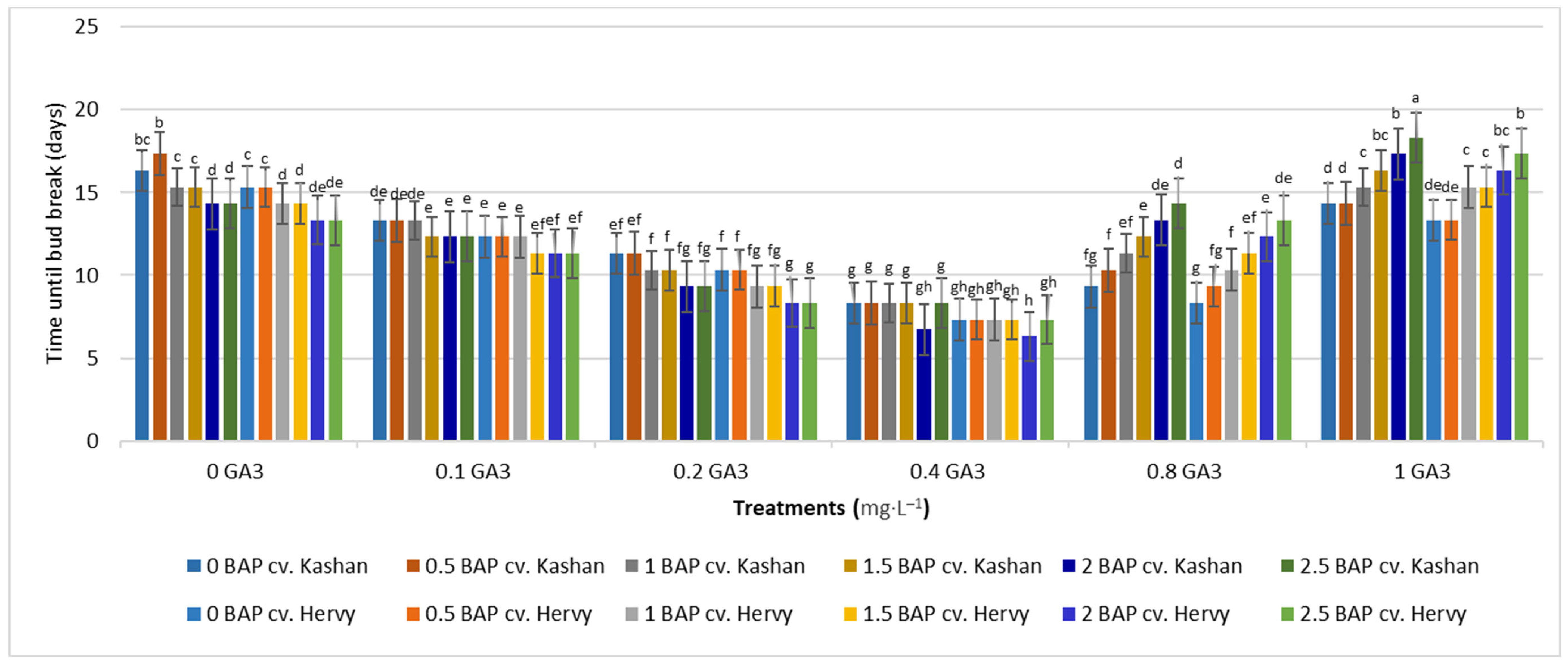Click the 0 BAP cv. Hervy legend swatch
Viewport: 1568px width, 663px height.
194,614
